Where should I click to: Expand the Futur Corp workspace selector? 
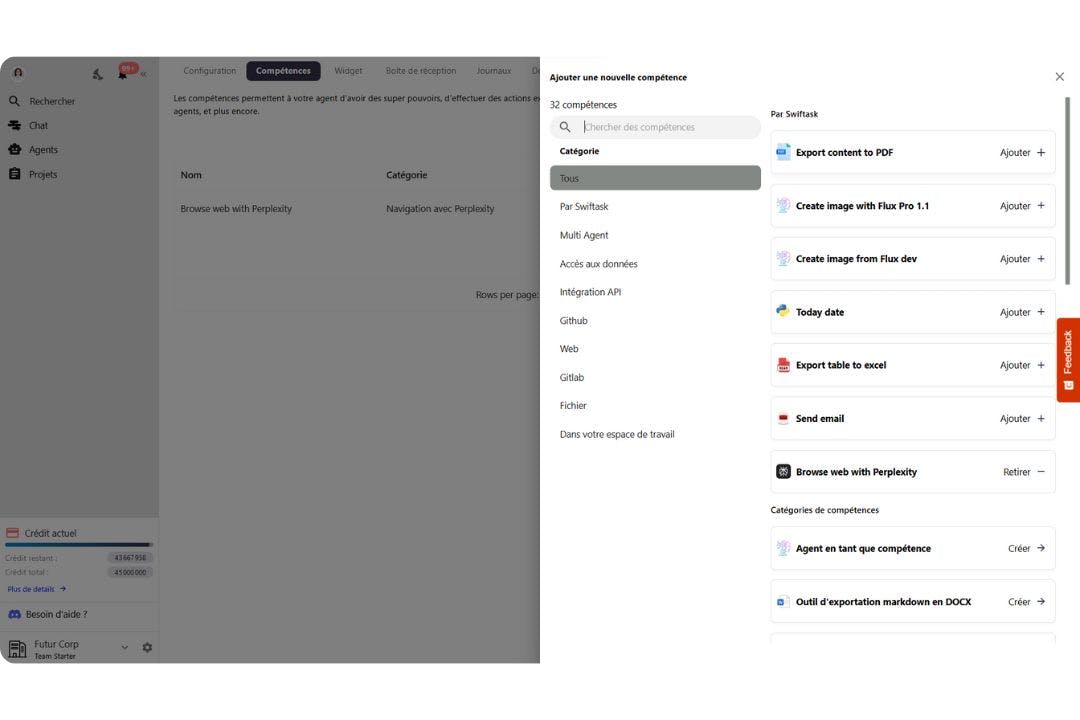(124, 647)
